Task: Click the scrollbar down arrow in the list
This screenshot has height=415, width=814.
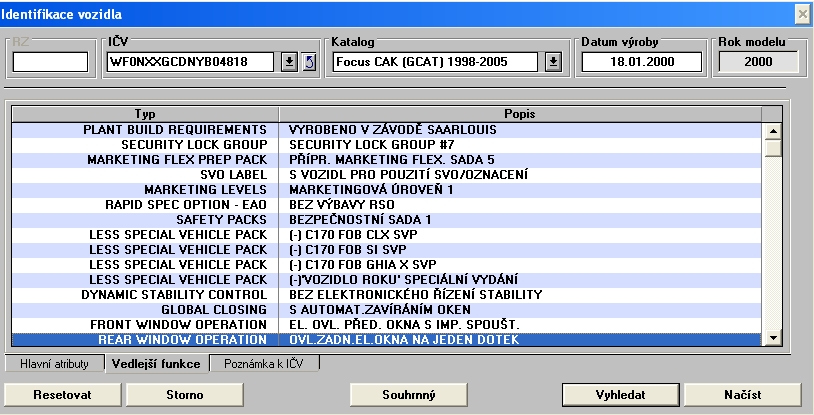Action: [x=771, y=340]
